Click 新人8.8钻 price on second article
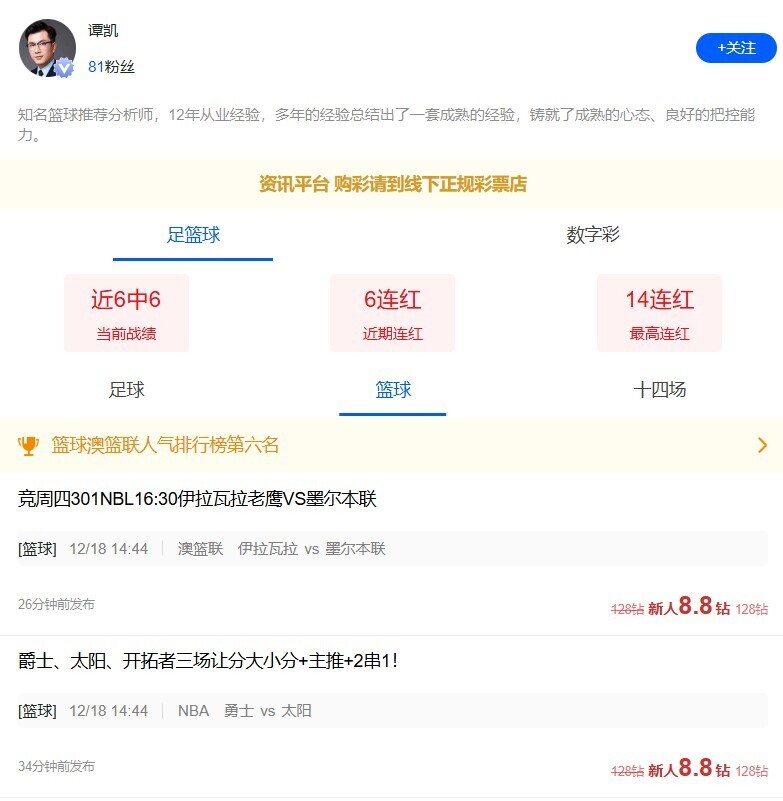The image size is (783, 801). click(x=689, y=769)
